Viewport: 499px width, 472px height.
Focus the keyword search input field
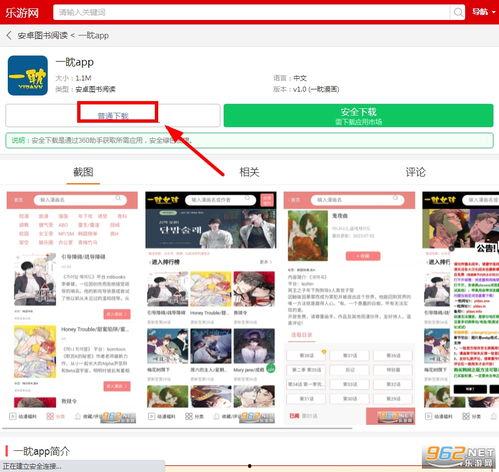tap(251, 12)
